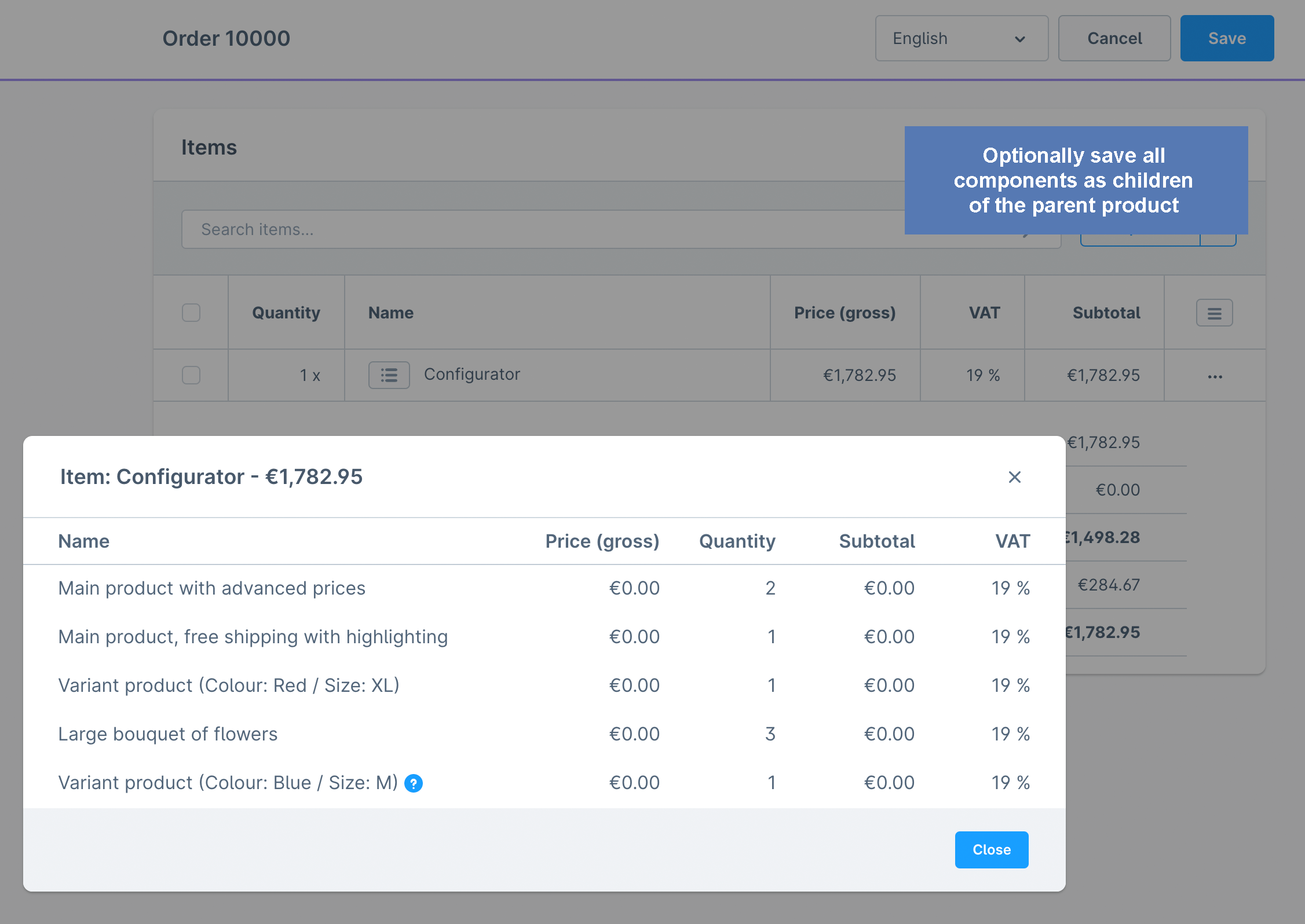Image resolution: width=1305 pixels, height=924 pixels.
Task: Click Subtotal column header in order items table
Action: pyautogui.click(x=1106, y=313)
